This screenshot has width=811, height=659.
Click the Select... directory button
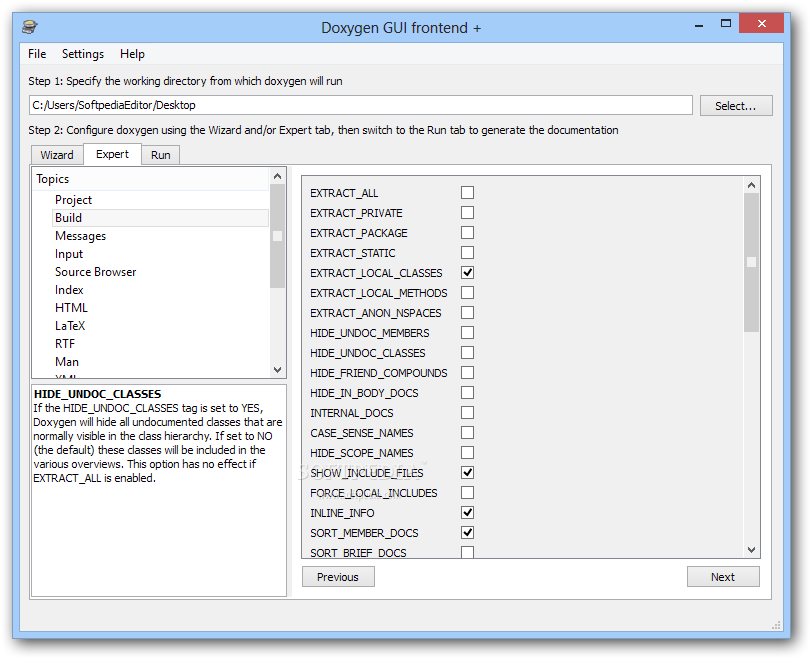coord(735,106)
